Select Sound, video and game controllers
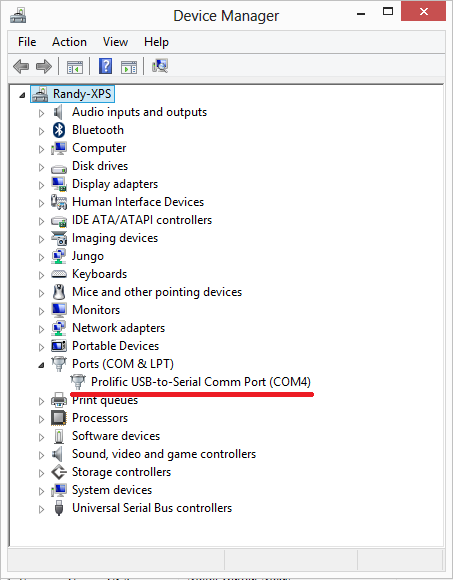The height and width of the screenshot is (580, 453). click(164, 454)
